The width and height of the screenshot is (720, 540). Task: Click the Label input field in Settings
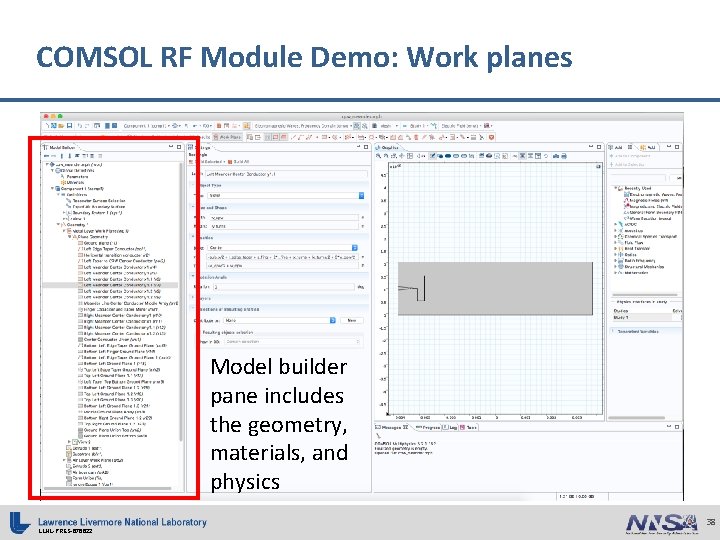286,174
